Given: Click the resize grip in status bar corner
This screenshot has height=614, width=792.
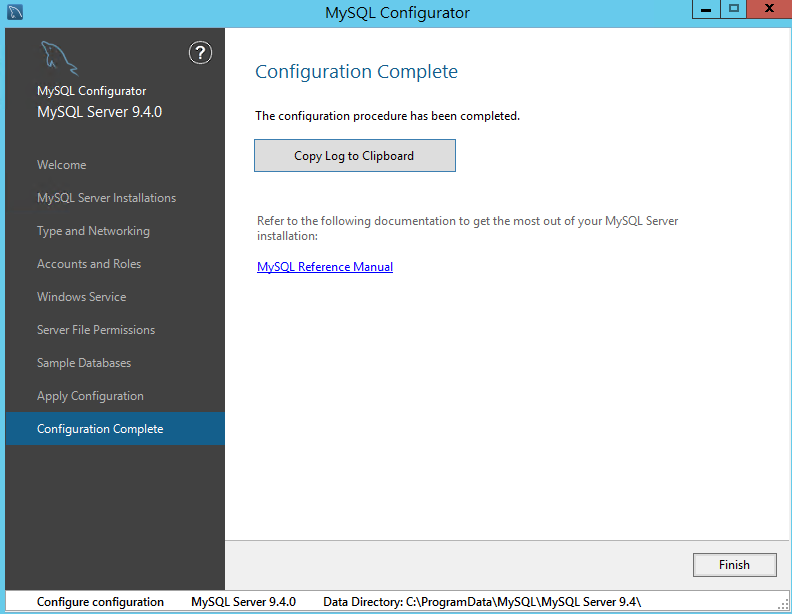Looking at the screenshot, I should (x=783, y=603).
